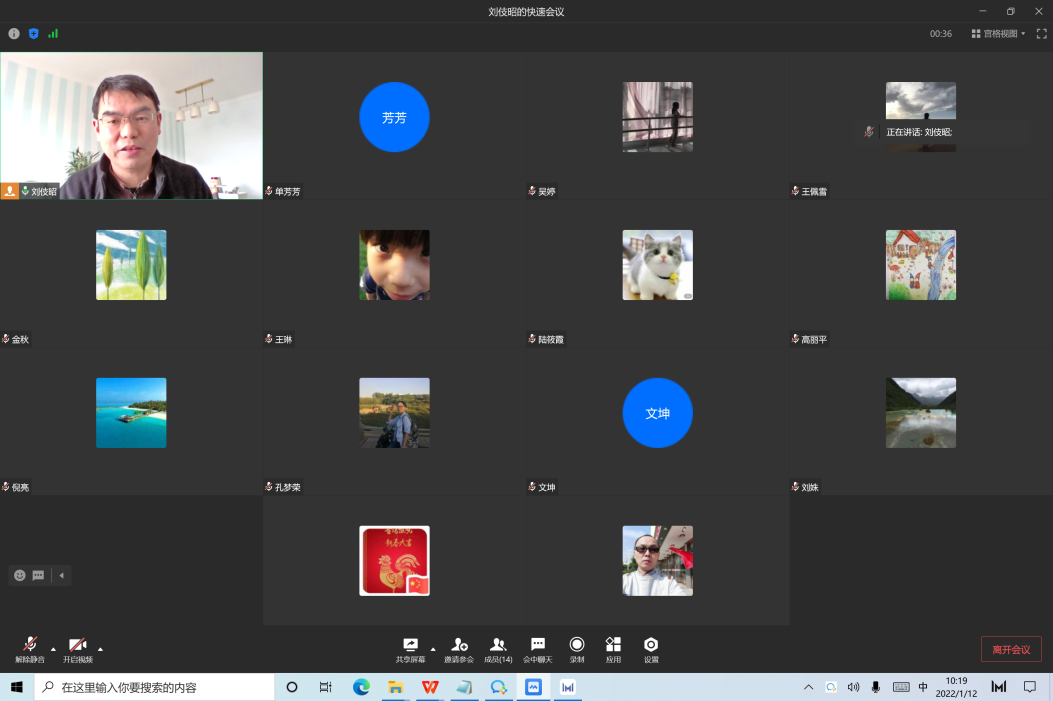Open the 应用 apps icon
This screenshot has height=701, width=1053.
click(613, 646)
